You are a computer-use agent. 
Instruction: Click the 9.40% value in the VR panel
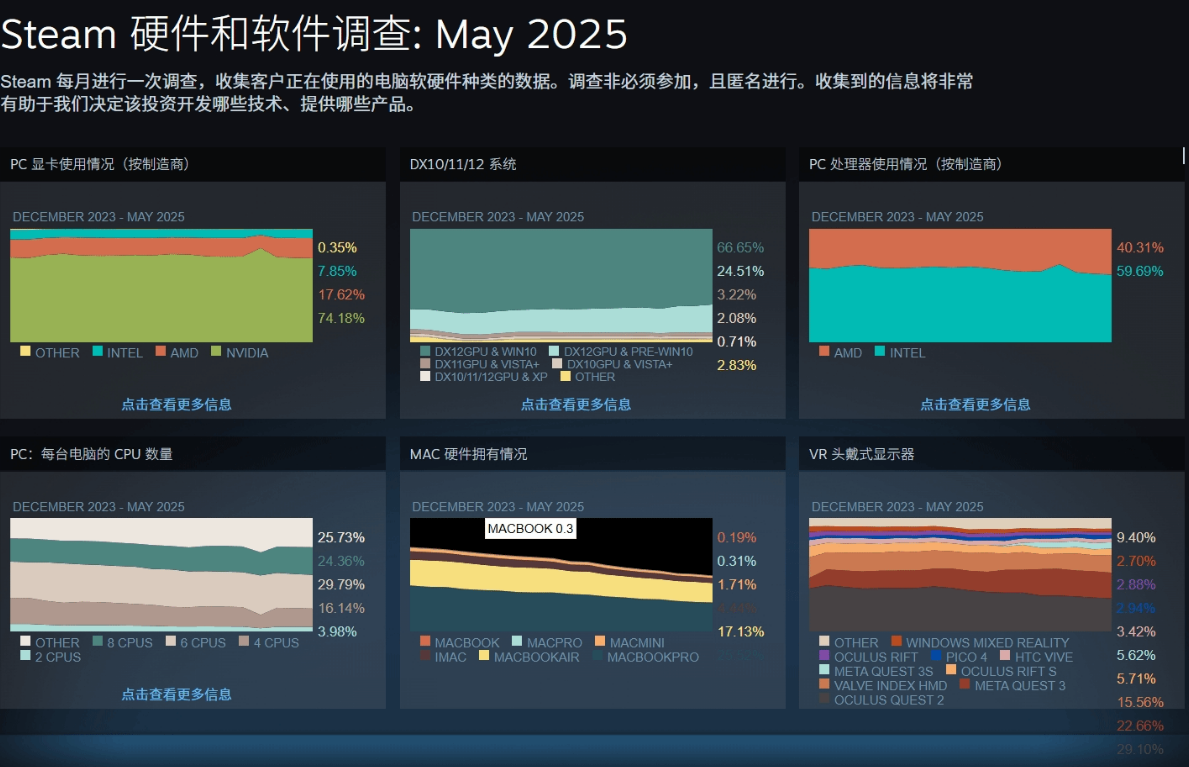tap(1136, 538)
